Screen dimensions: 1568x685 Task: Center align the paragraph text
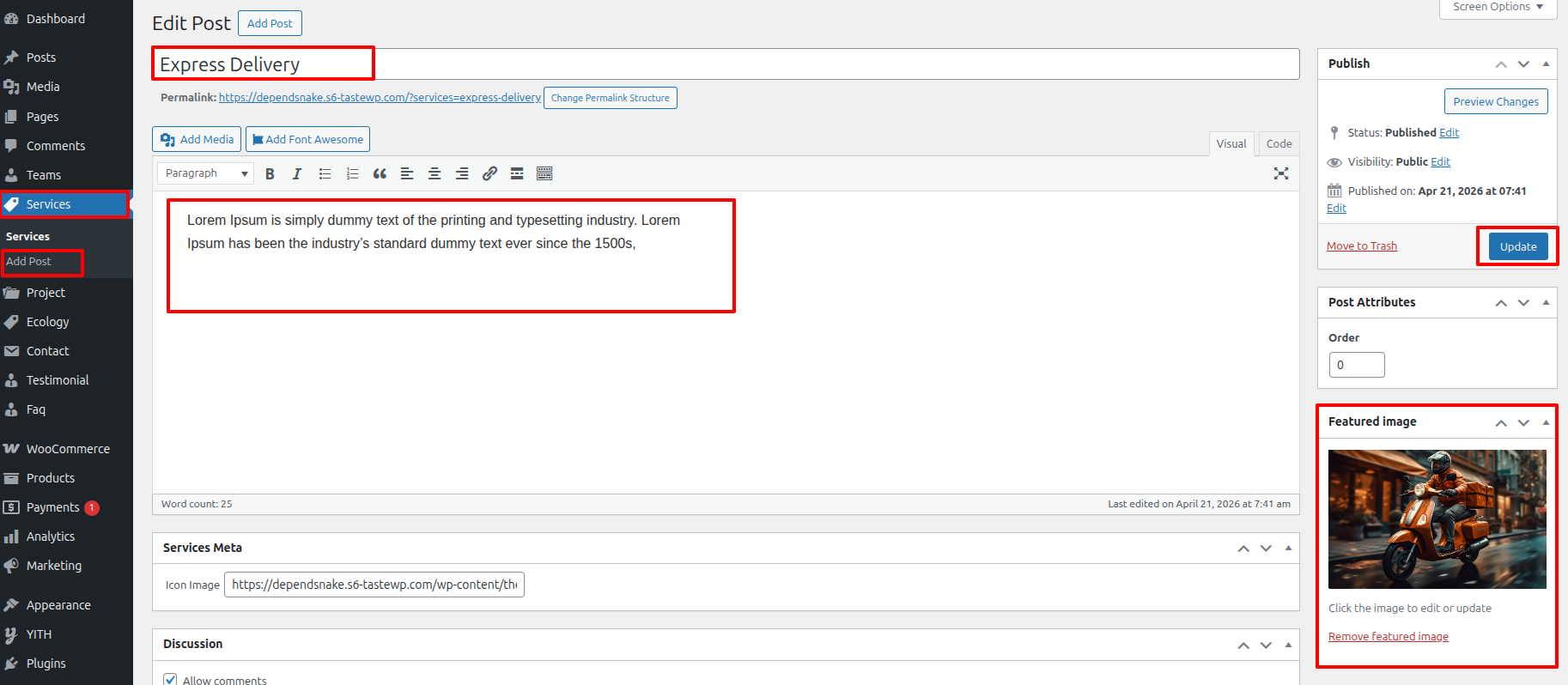point(435,174)
